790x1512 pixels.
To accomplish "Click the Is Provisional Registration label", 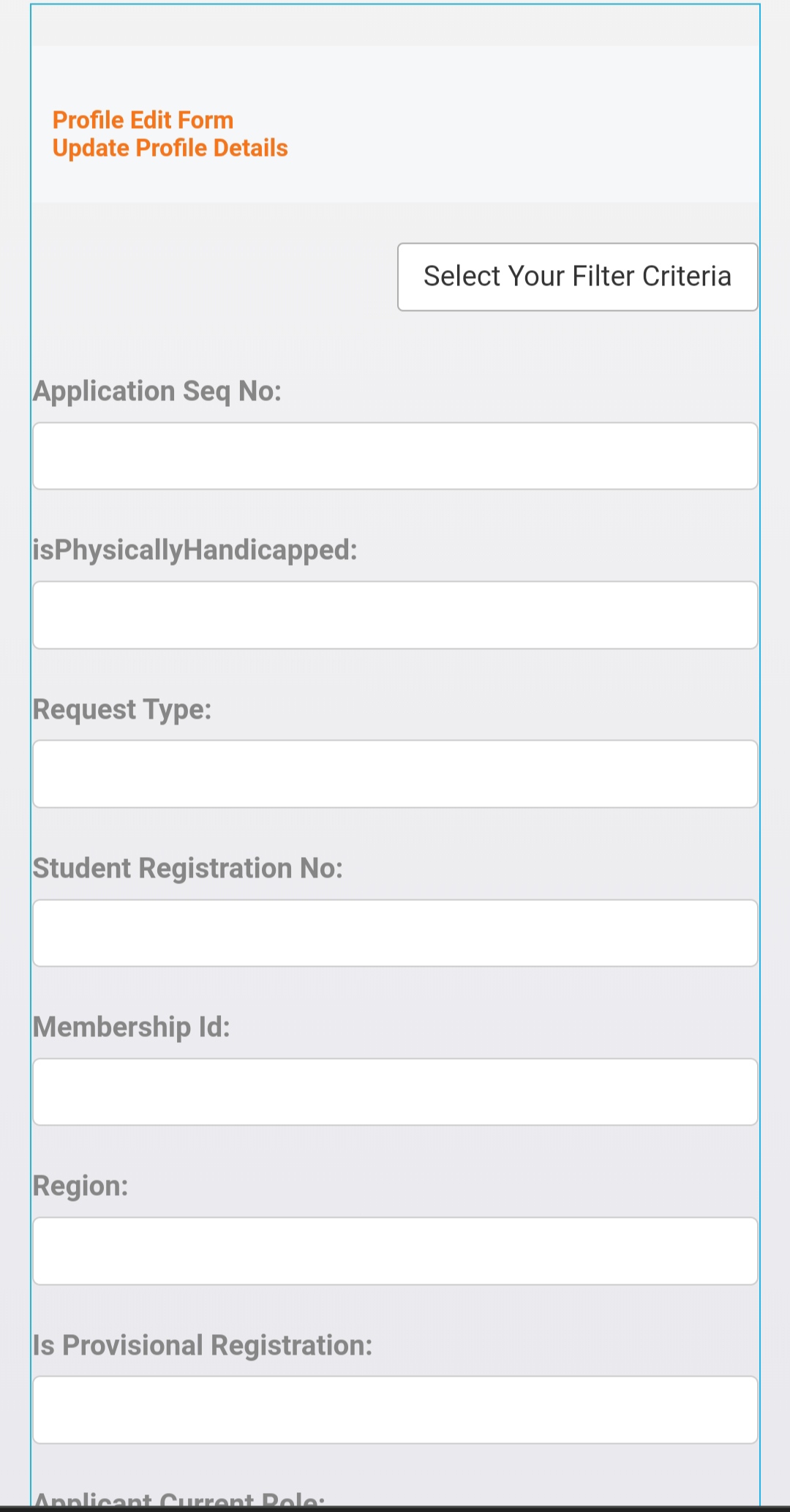I will tap(203, 1345).
